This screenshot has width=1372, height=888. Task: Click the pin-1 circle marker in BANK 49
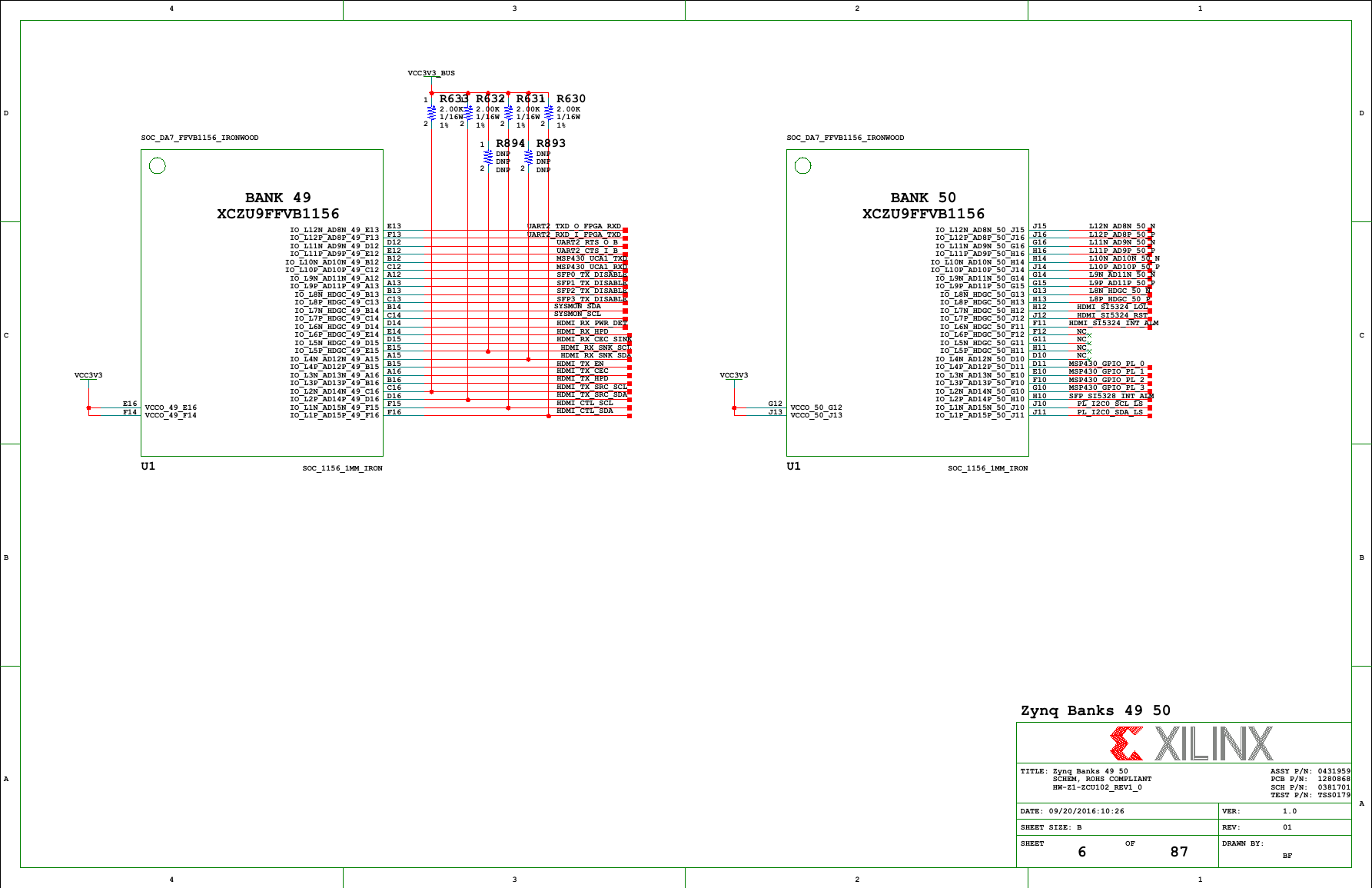pyautogui.click(x=158, y=166)
